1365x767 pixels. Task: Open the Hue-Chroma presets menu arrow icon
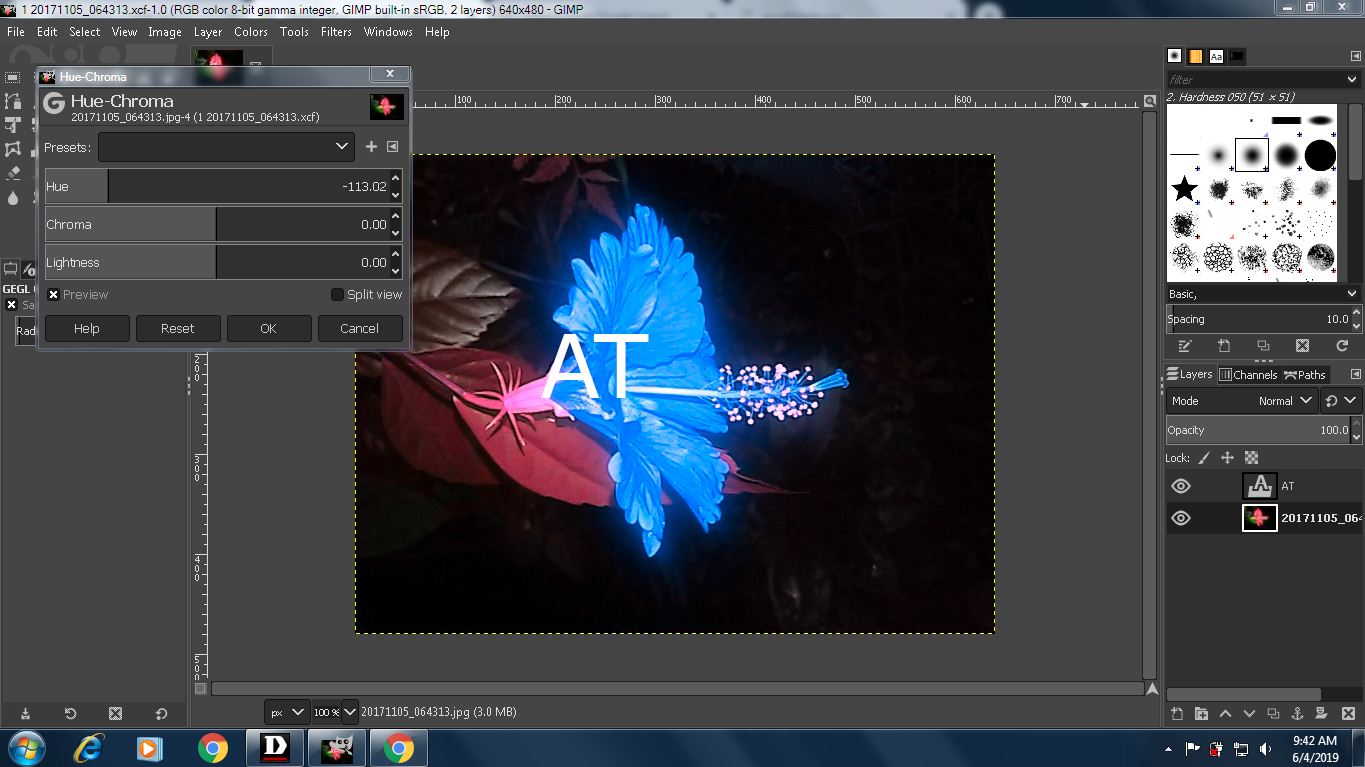(392, 147)
